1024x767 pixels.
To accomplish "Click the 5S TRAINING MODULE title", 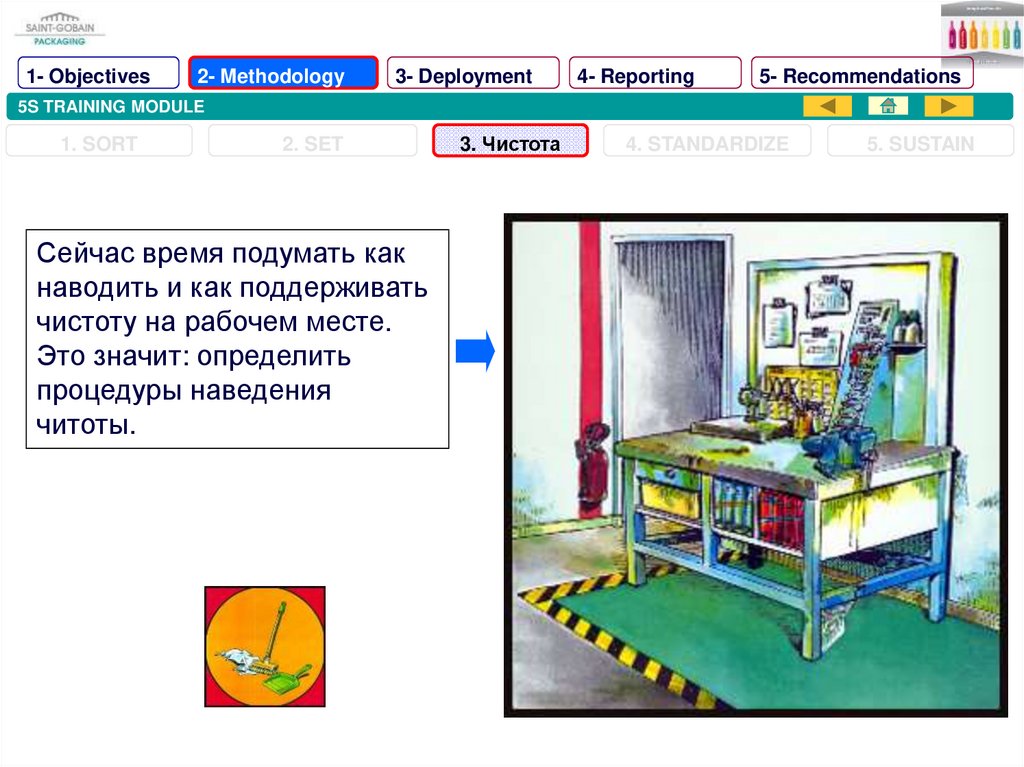I will 111,106.
